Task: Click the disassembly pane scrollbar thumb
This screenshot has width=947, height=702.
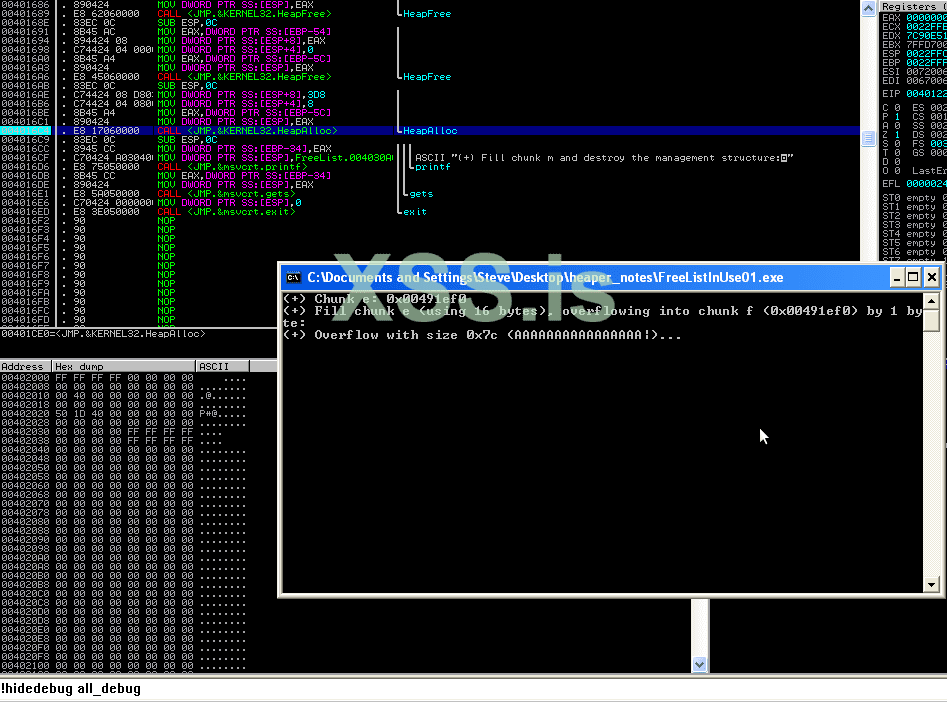Action: (x=868, y=138)
